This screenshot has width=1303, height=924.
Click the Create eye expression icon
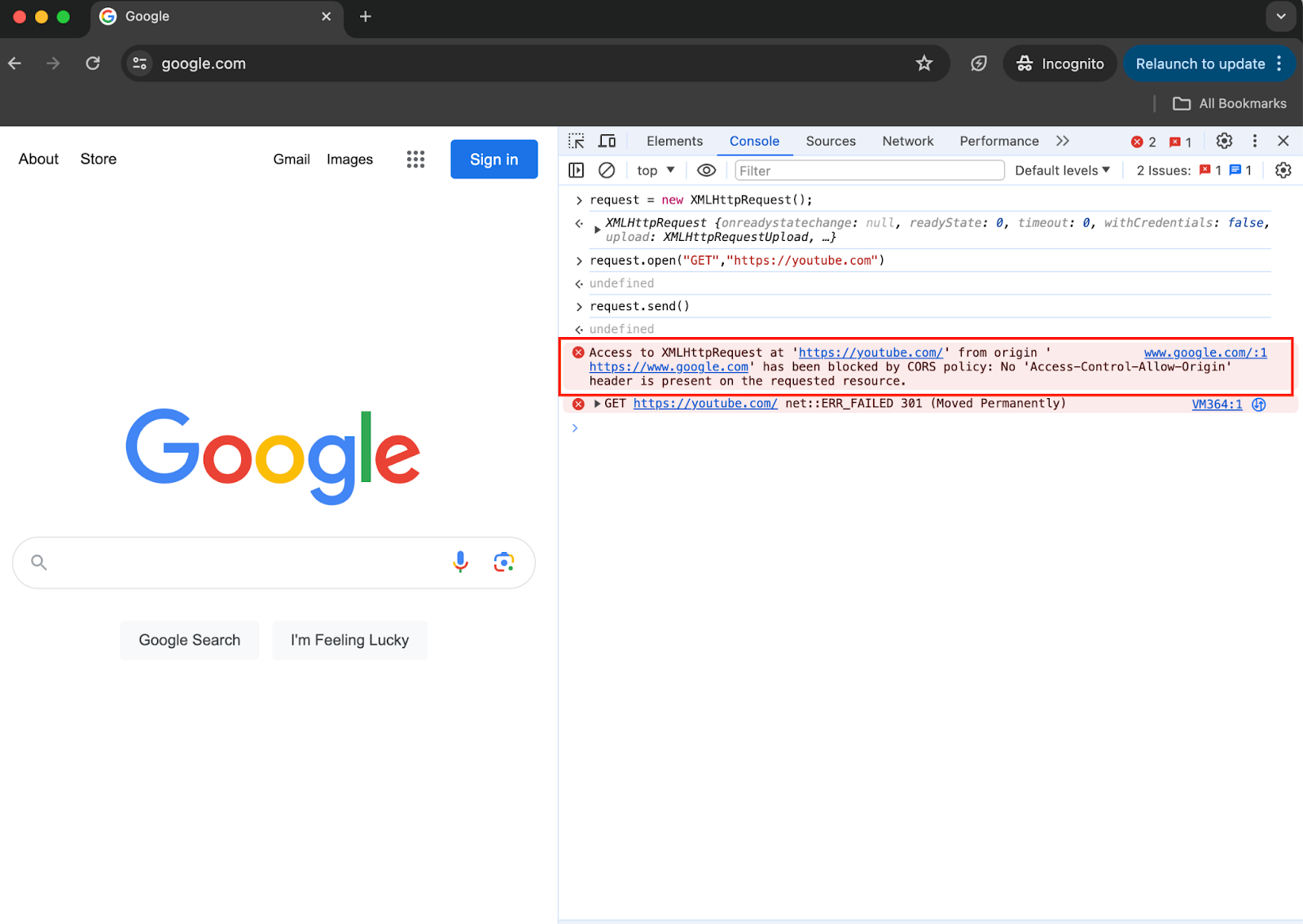pyautogui.click(x=705, y=170)
